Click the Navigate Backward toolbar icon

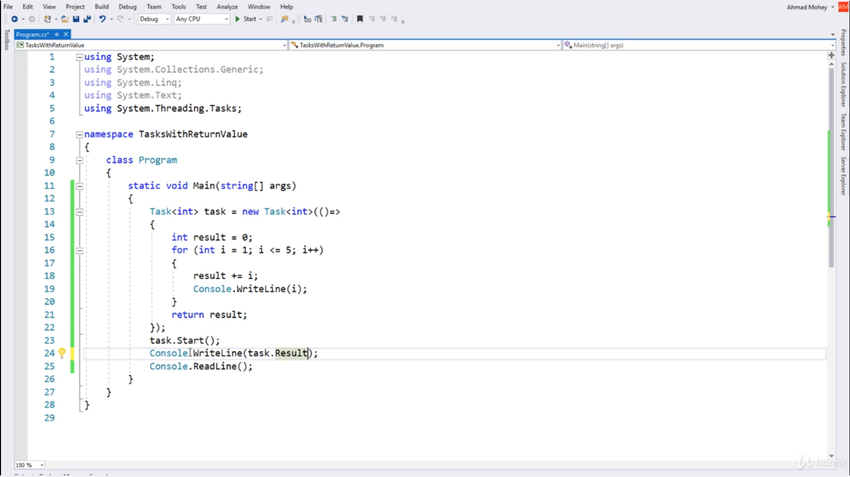click(x=15, y=19)
